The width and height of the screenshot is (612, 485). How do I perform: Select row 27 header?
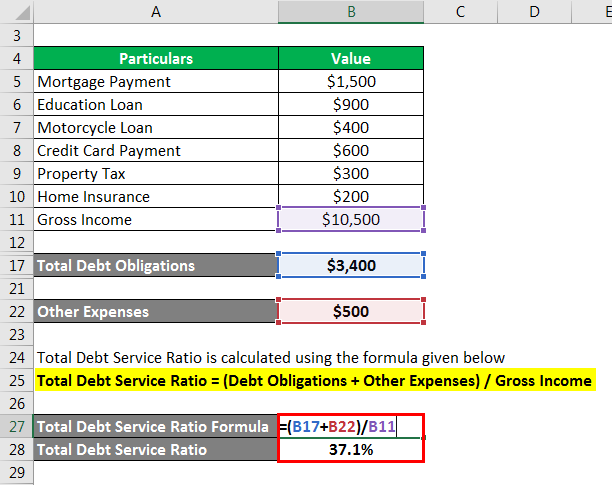(x=17, y=426)
